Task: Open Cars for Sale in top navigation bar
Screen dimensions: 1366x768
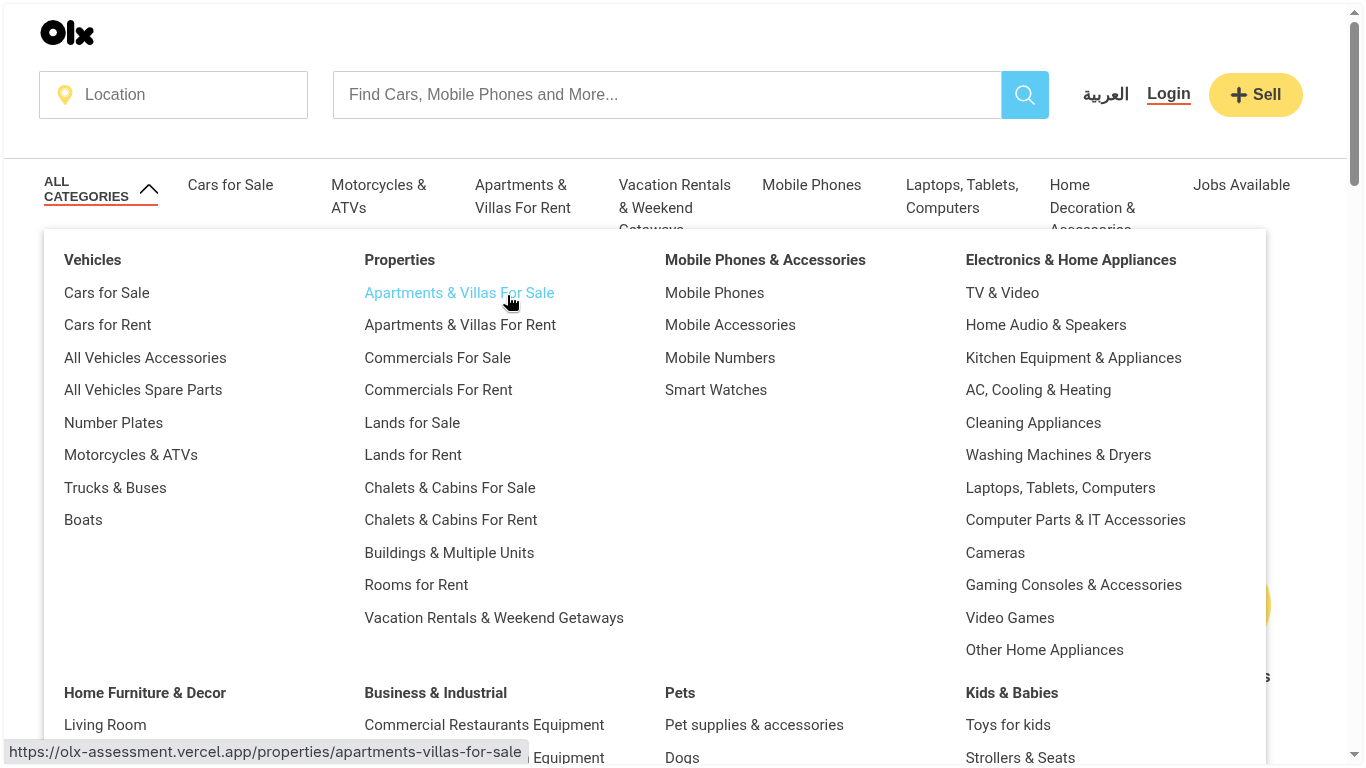Action: [230, 185]
